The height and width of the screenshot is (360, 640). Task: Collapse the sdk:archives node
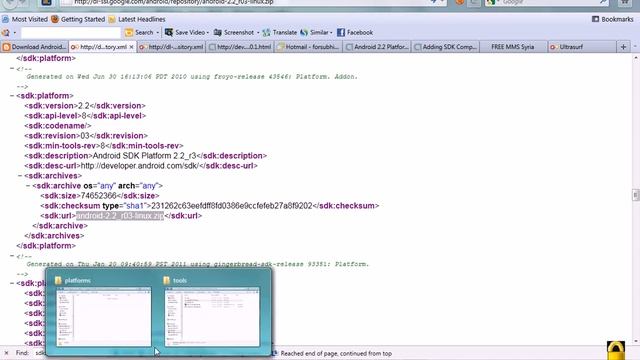[x=20, y=176]
